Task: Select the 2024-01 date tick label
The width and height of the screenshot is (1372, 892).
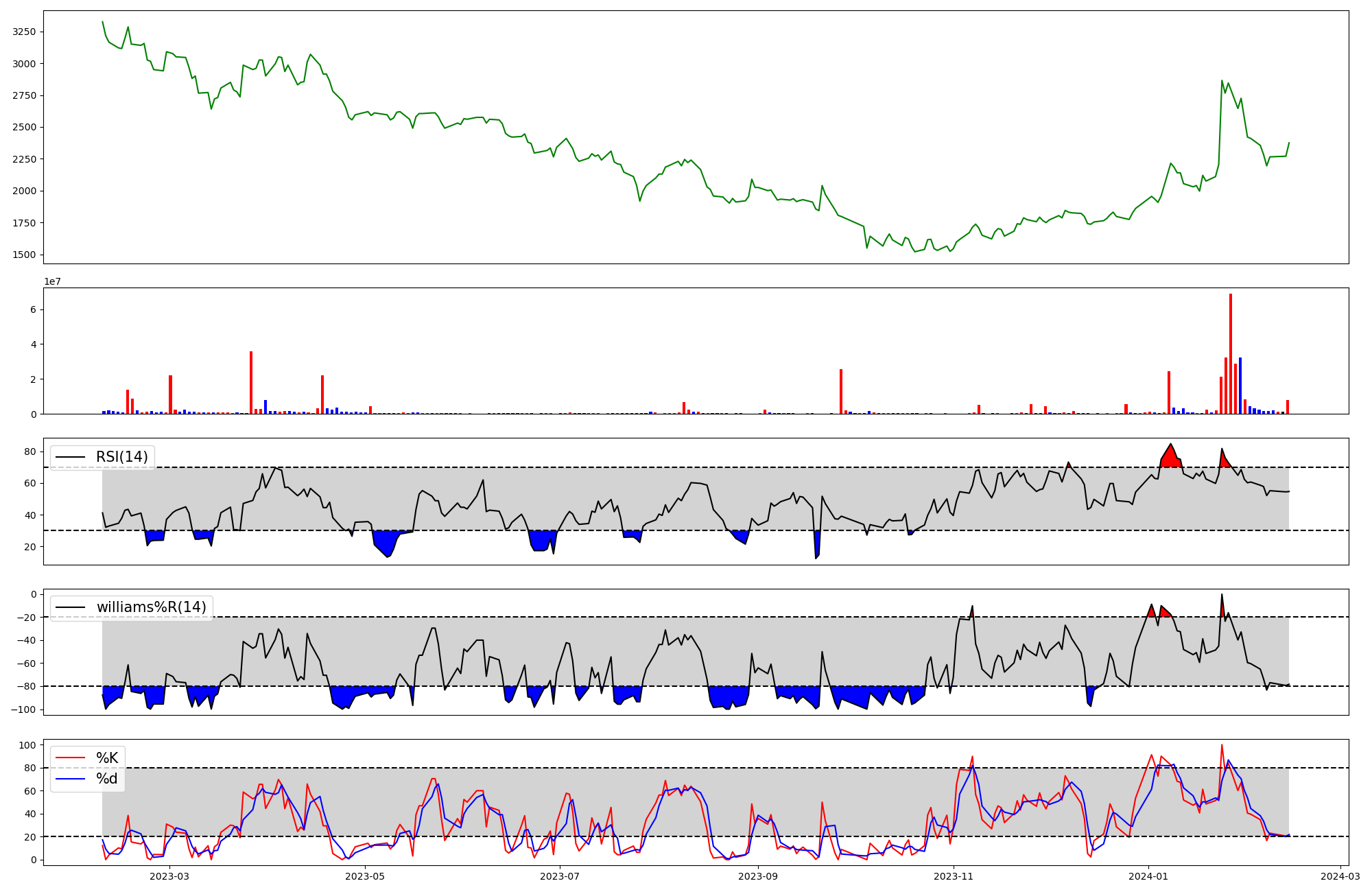Action: 1149,876
